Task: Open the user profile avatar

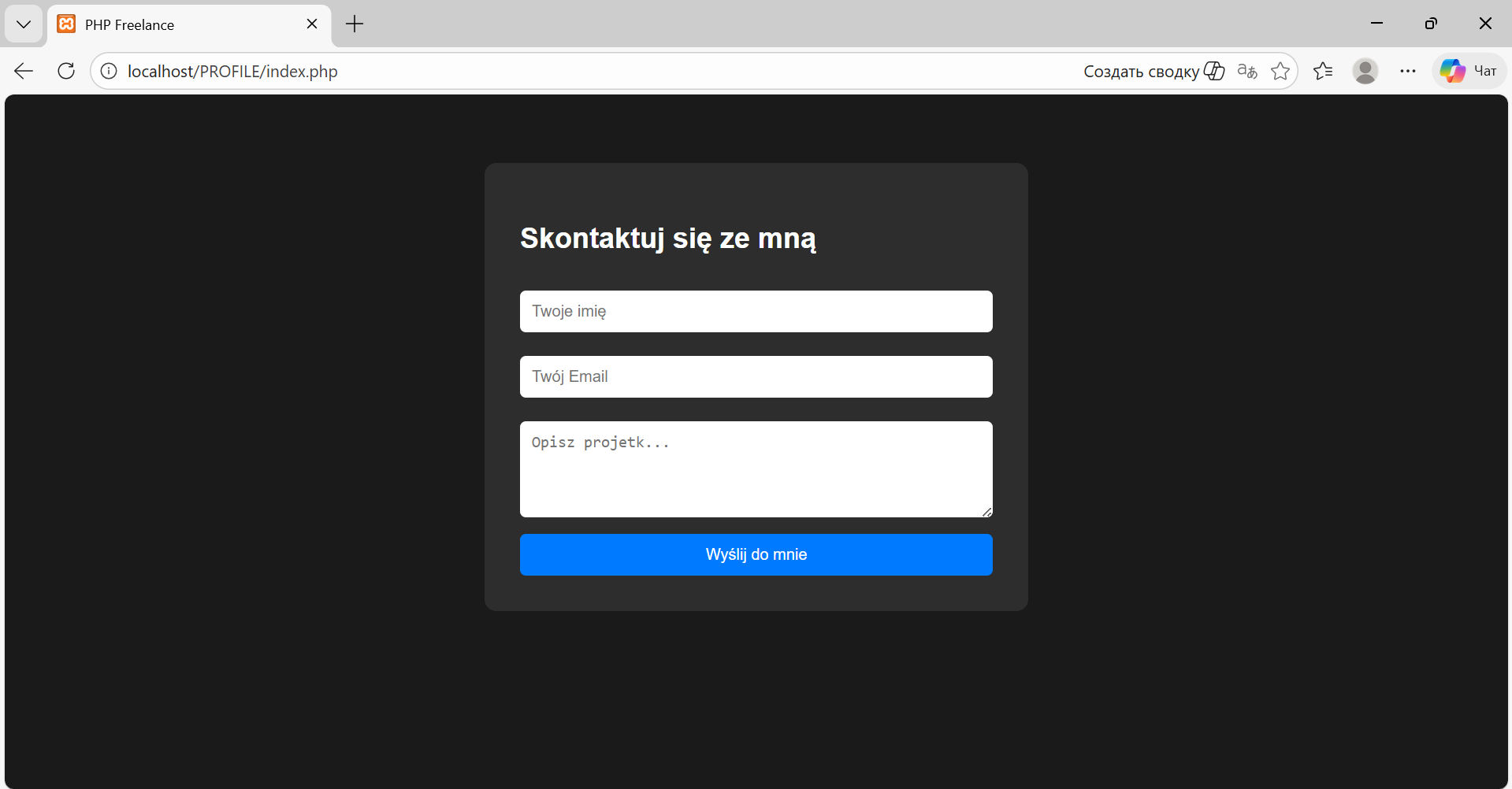Action: click(1365, 71)
